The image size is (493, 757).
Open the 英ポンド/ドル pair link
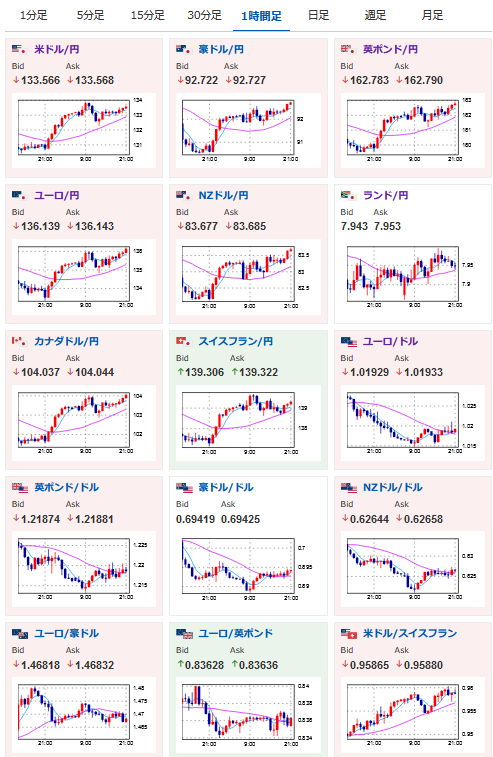point(67,488)
